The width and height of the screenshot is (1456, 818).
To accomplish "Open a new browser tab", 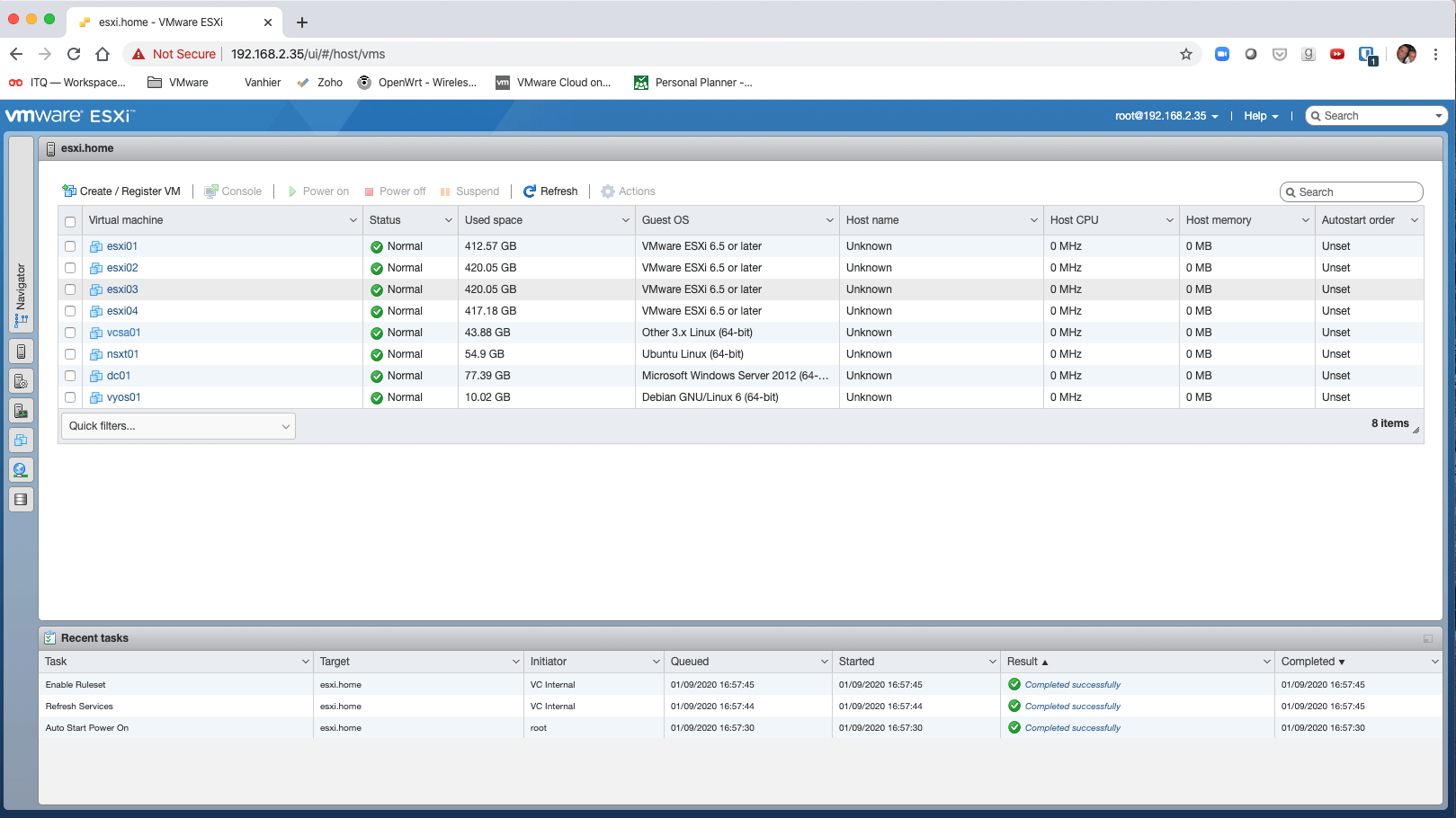I will pos(302,22).
